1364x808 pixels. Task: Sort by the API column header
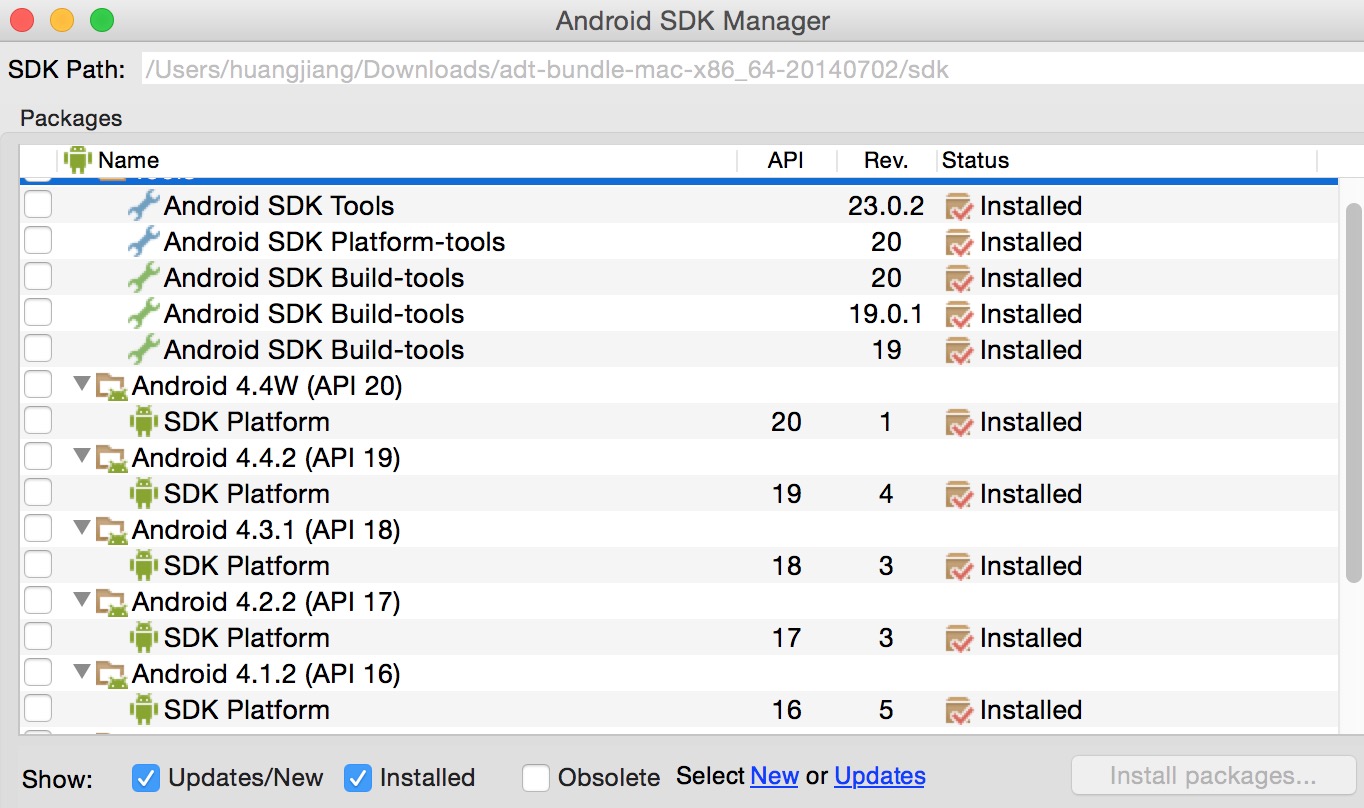click(786, 160)
